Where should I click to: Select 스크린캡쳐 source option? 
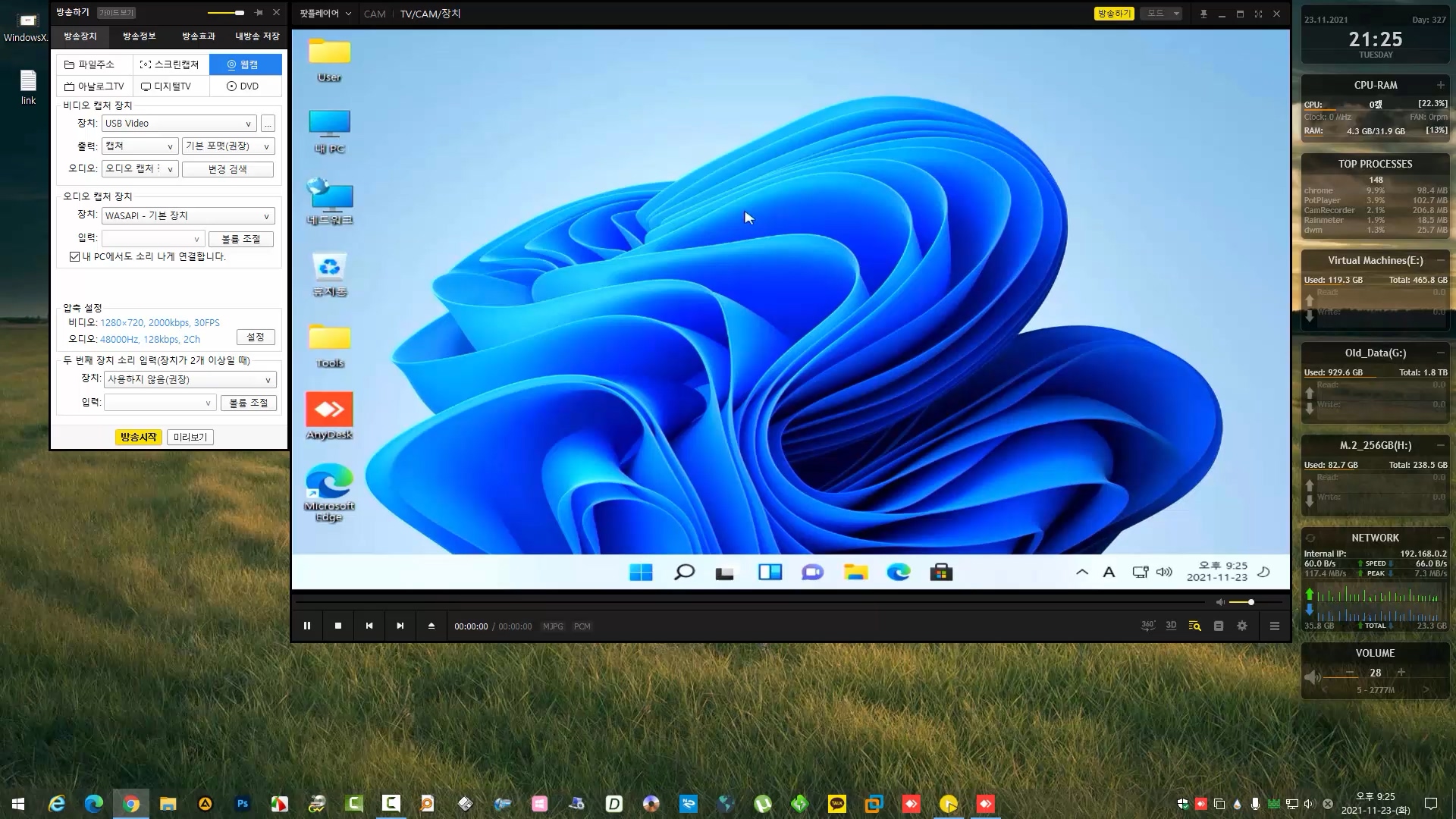[171, 64]
